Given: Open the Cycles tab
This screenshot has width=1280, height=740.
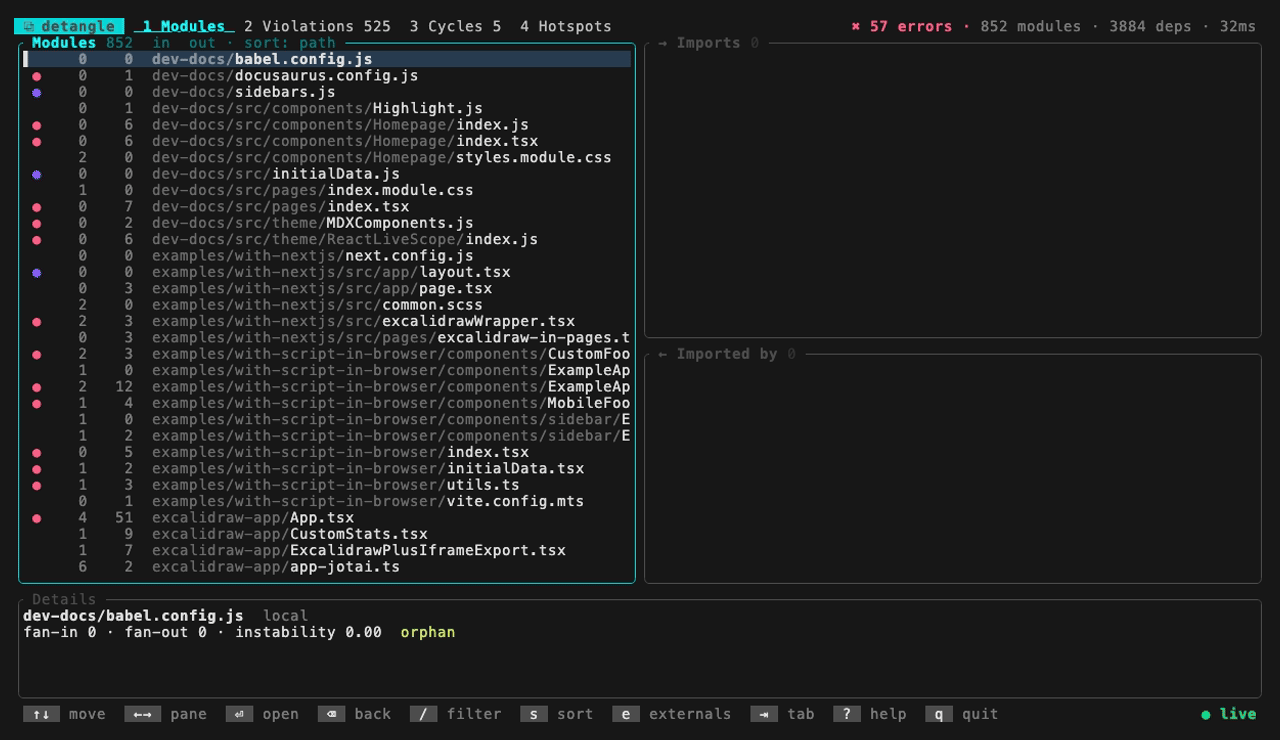Looking at the screenshot, I should (x=455, y=27).
